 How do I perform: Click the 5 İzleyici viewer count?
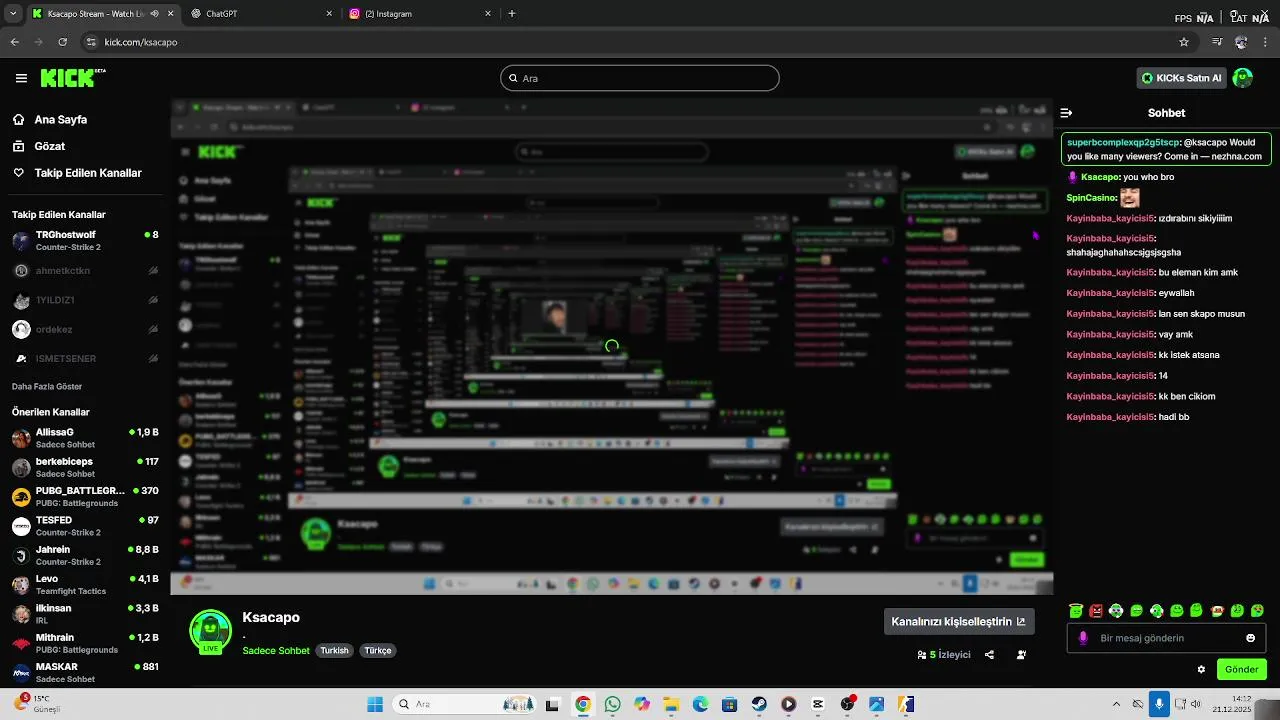(944, 655)
